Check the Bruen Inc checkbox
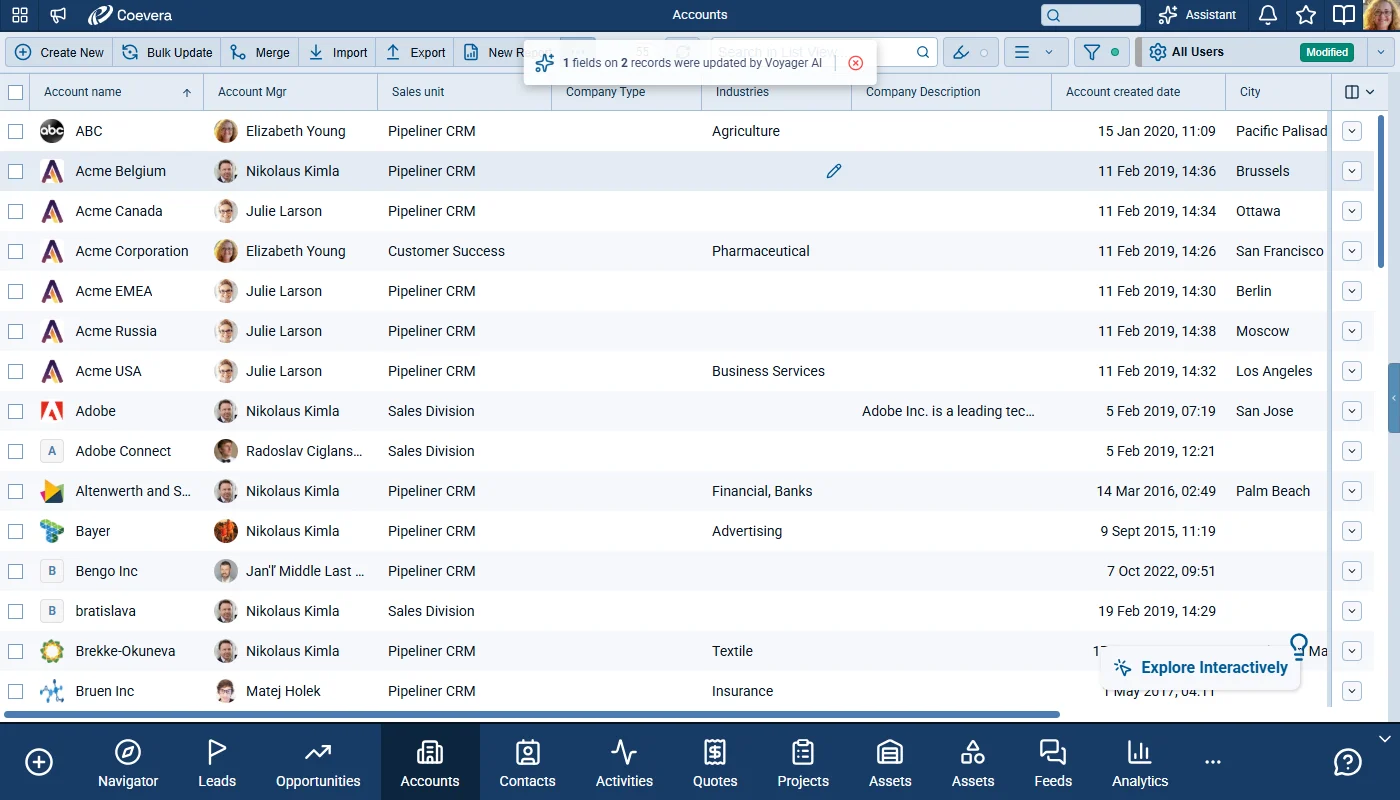Image resolution: width=1400 pixels, height=800 pixels. 15,691
